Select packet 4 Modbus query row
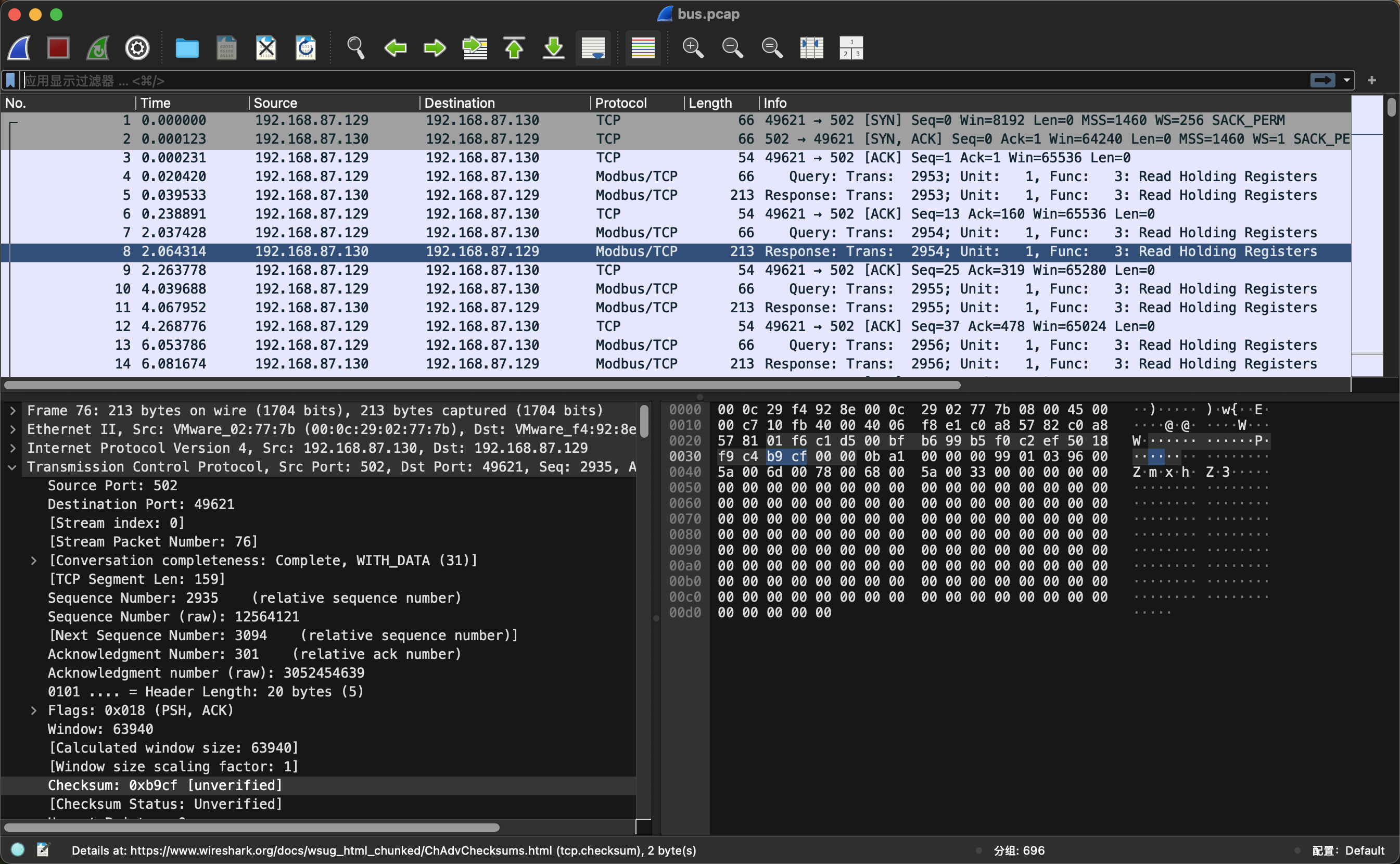 (x=676, y=176)
